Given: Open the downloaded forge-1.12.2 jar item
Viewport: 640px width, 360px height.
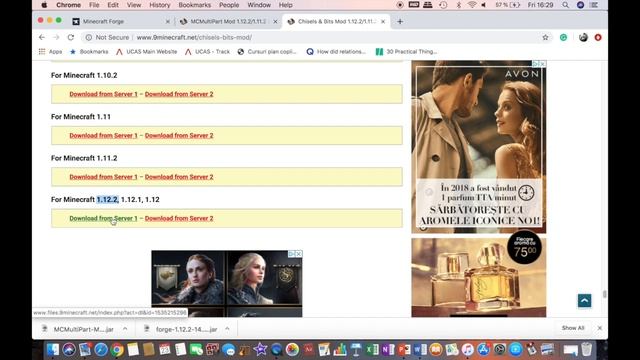Looking at the screenshot, I should tap(180, 329).
